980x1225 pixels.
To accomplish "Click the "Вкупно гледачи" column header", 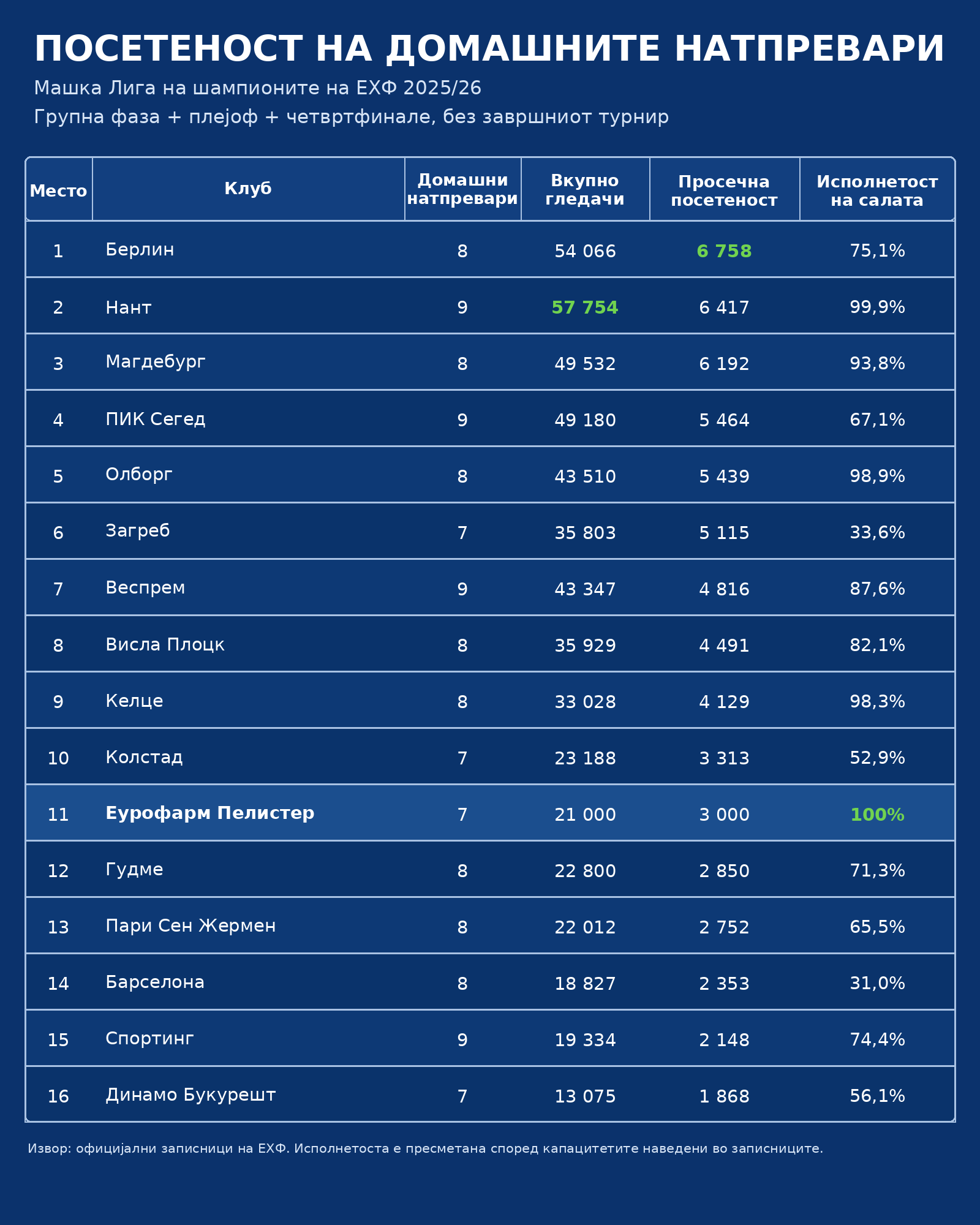I will 585,189.
